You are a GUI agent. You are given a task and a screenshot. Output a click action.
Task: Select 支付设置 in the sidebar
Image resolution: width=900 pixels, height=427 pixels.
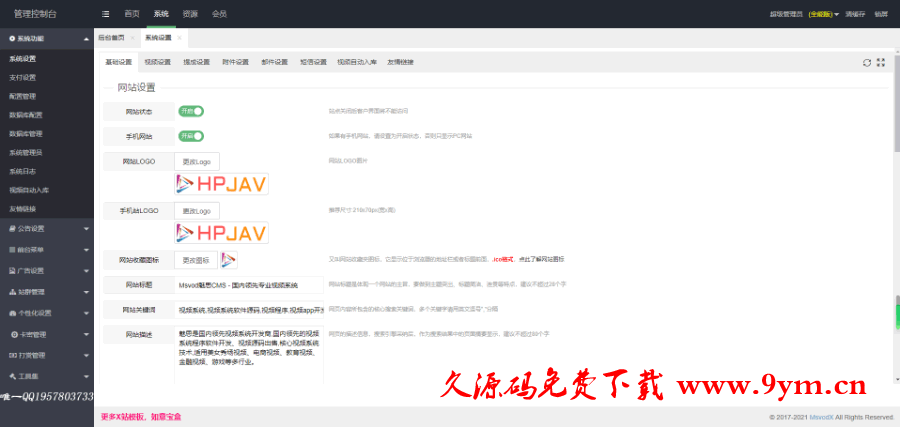pos(23,77)
